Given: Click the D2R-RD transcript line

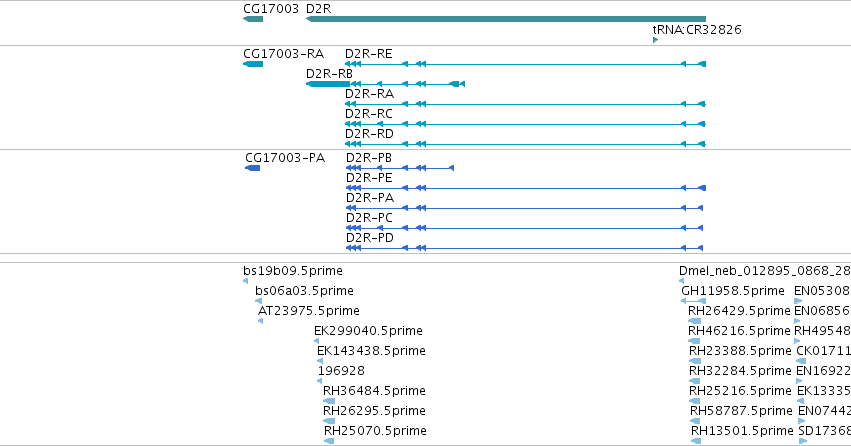Looking at the screenshot, I should tap(525, 144).
